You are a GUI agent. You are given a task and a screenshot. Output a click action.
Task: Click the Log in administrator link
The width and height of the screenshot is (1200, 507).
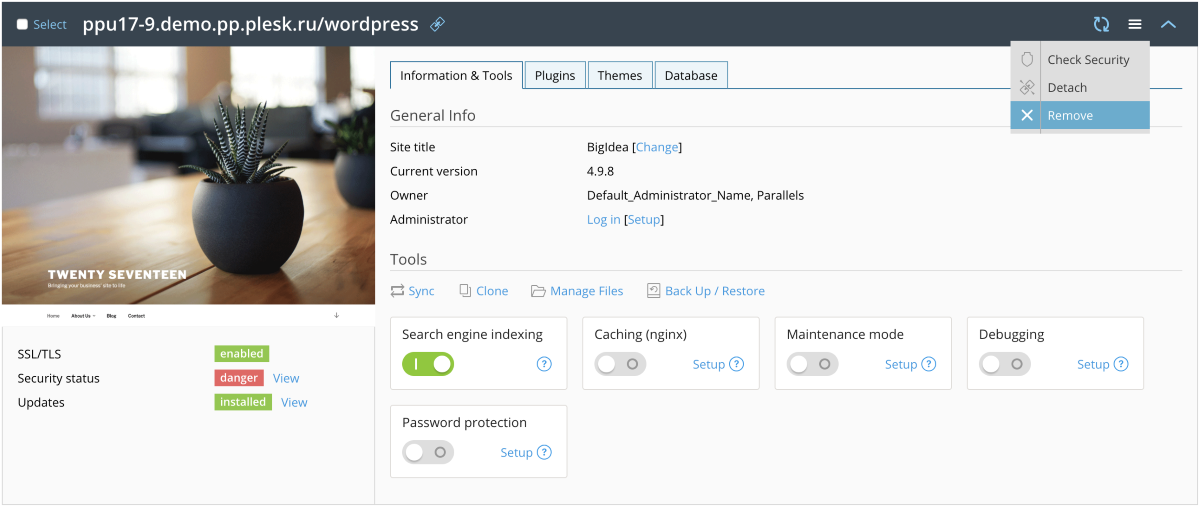(603, 219)
